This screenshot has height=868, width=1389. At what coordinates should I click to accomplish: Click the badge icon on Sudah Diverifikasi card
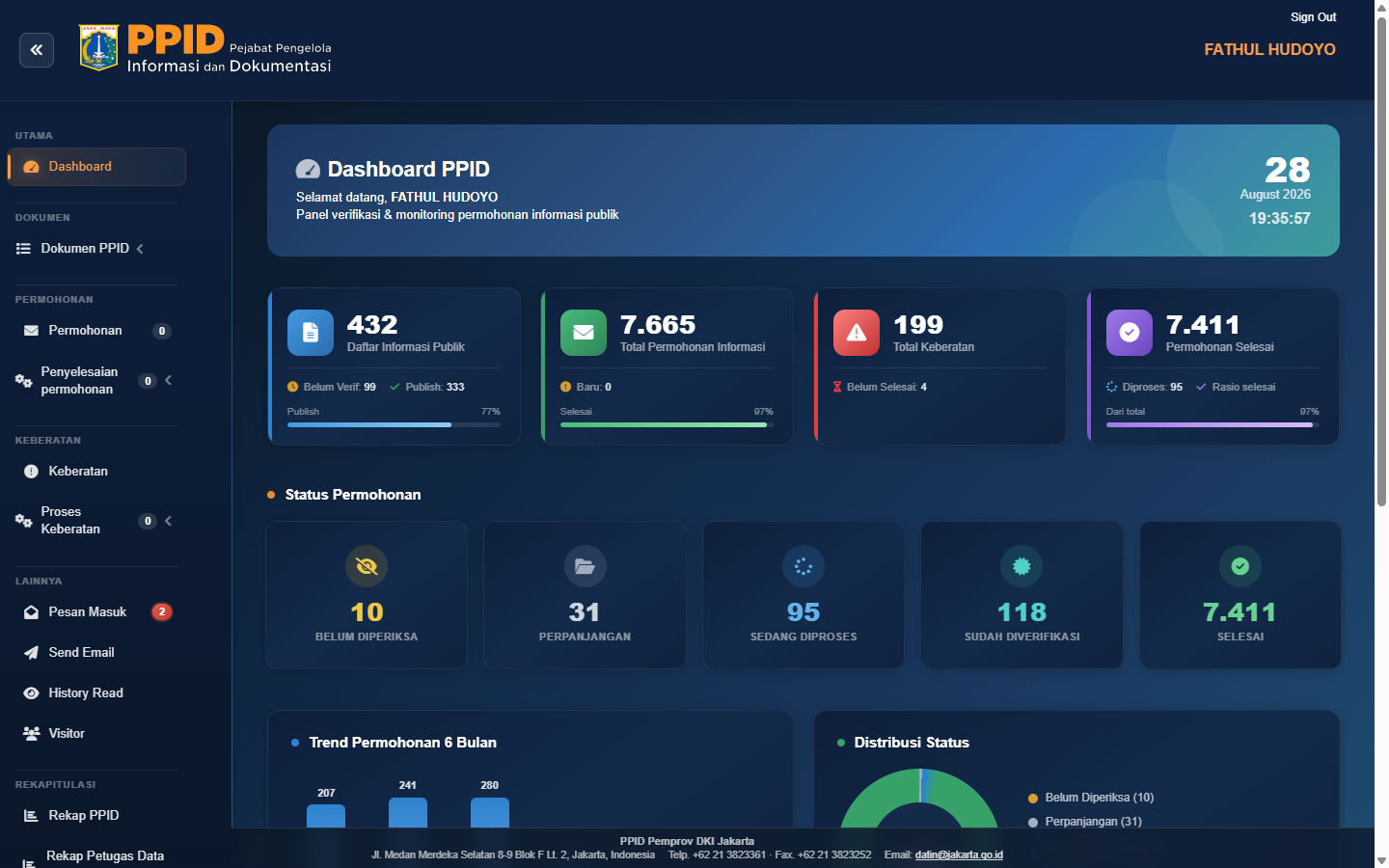click(1022, 566)
